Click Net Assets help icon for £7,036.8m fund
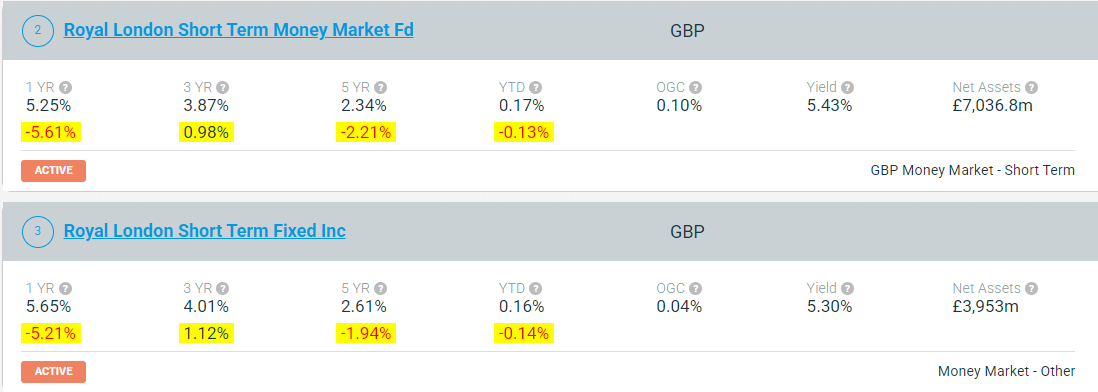The width and height of the screenshot is (1098, 392). click(x=1031, y=88)
